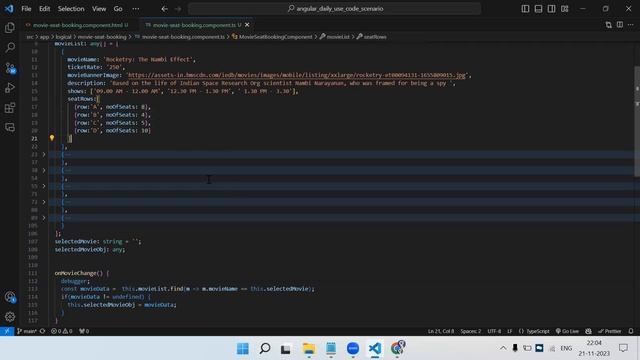Viewport: 640px width, 360px height.
Task: Open the remote window indicator in status bar
Action: tap(7, 331)
